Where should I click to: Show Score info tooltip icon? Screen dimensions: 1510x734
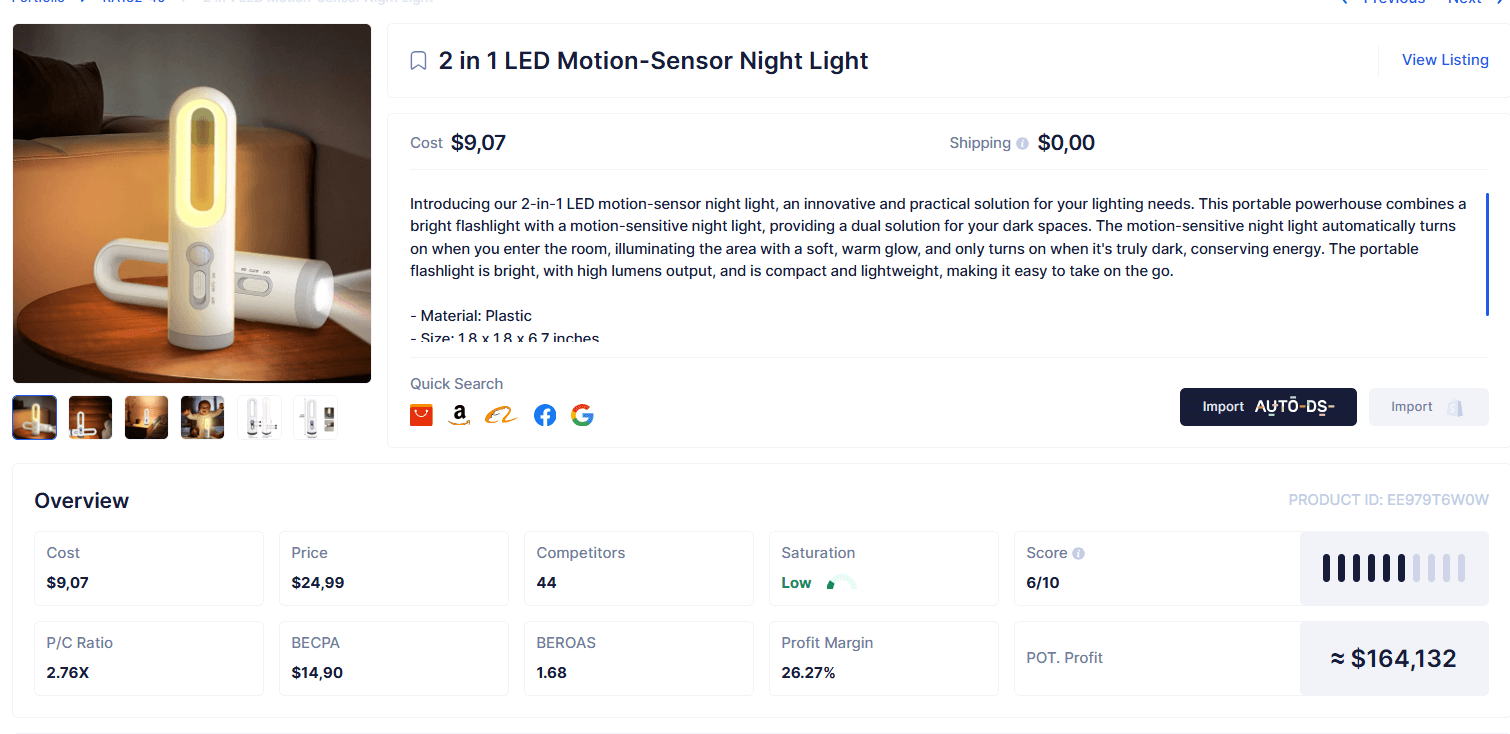(x=1078, y=553)
